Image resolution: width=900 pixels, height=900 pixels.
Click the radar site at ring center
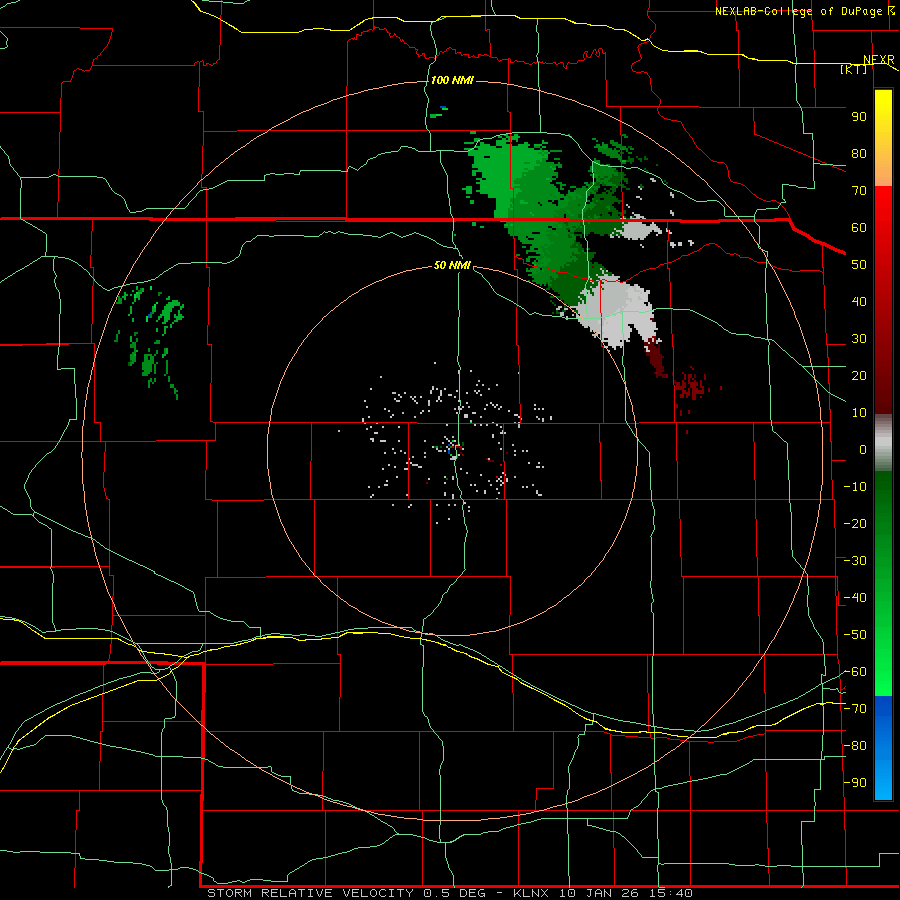(x=453, y=450)
